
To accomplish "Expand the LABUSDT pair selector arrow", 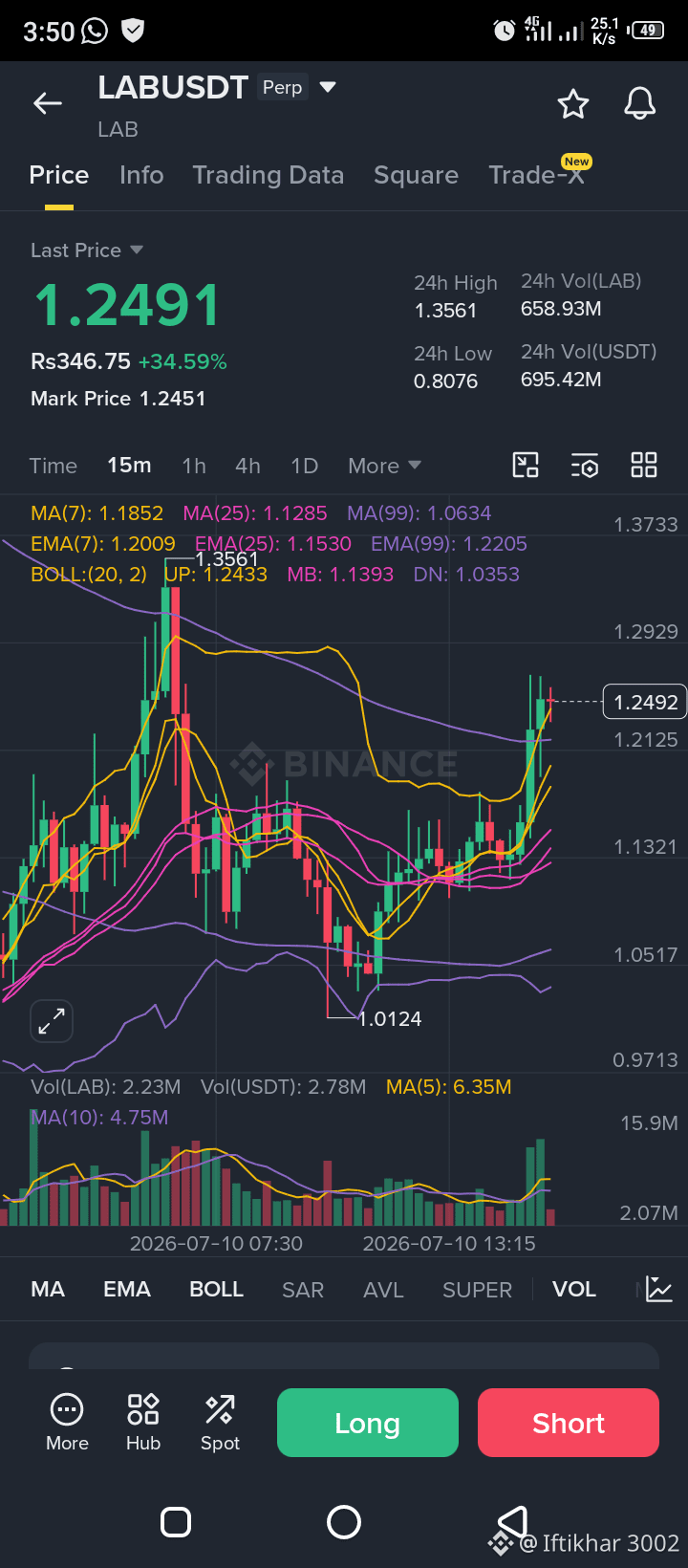I will pyautogui.click(x=328, y=87).
